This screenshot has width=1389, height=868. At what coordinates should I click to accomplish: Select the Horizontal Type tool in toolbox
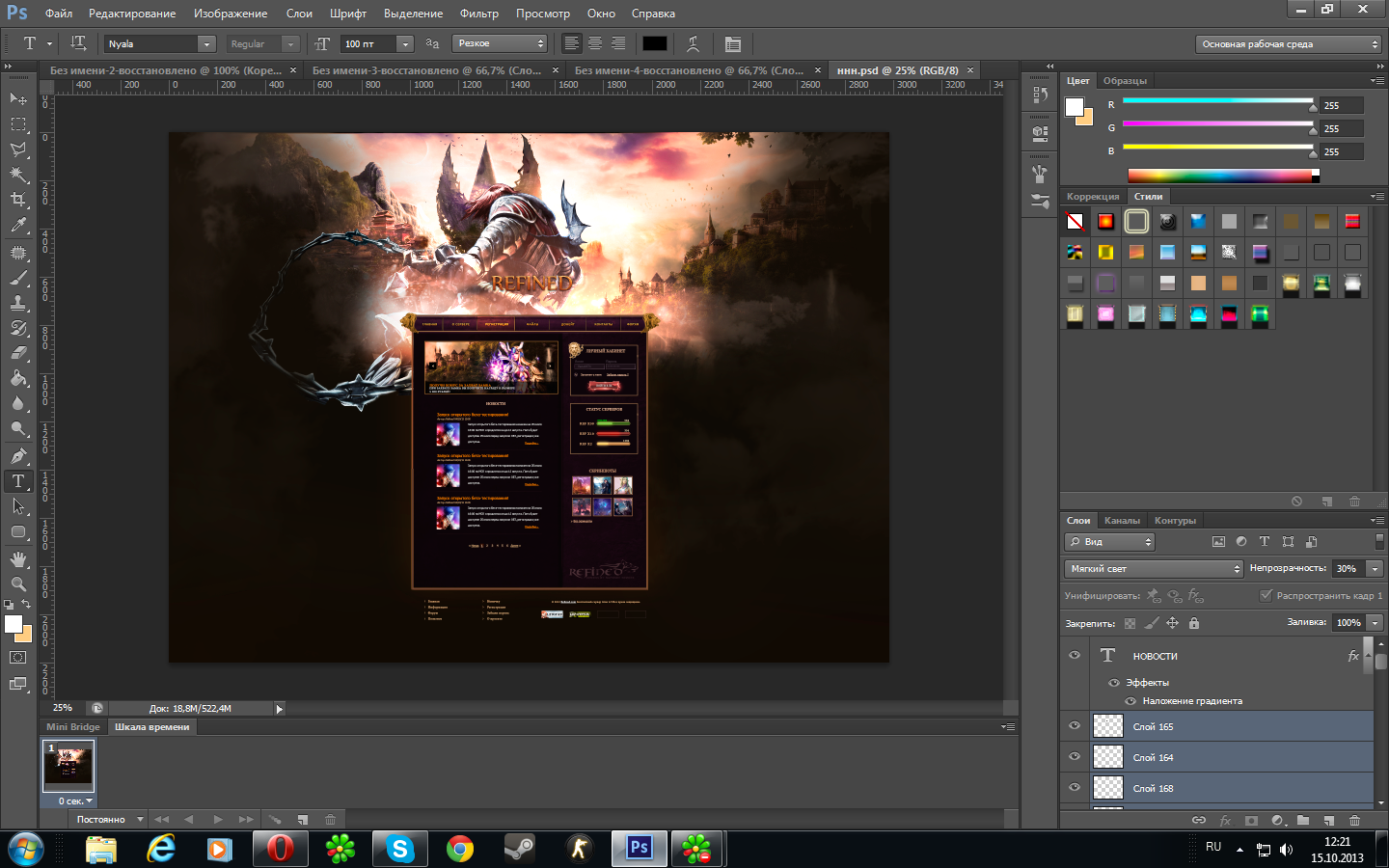(18, 481)
